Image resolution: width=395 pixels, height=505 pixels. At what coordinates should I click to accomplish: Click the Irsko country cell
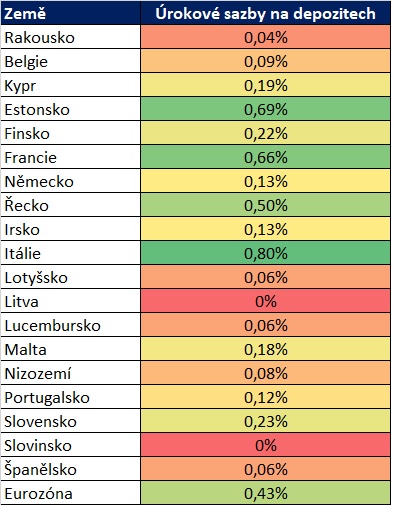click(70, 229)
